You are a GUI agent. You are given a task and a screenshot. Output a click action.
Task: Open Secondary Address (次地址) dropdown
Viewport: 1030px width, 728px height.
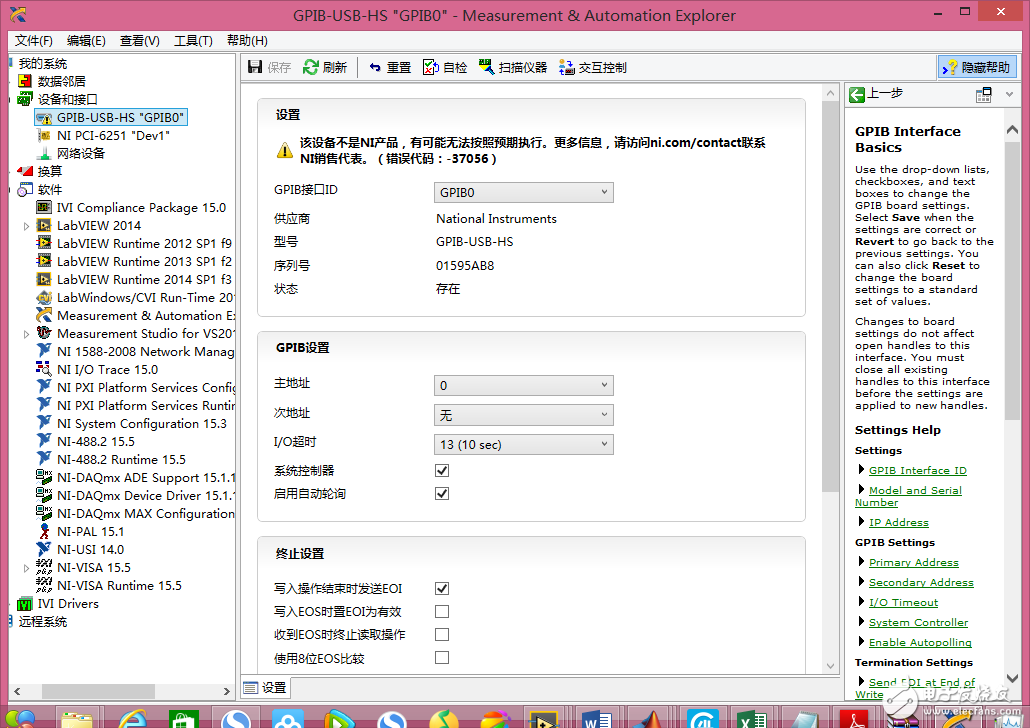pyautogui.click(x=524, y=415)
